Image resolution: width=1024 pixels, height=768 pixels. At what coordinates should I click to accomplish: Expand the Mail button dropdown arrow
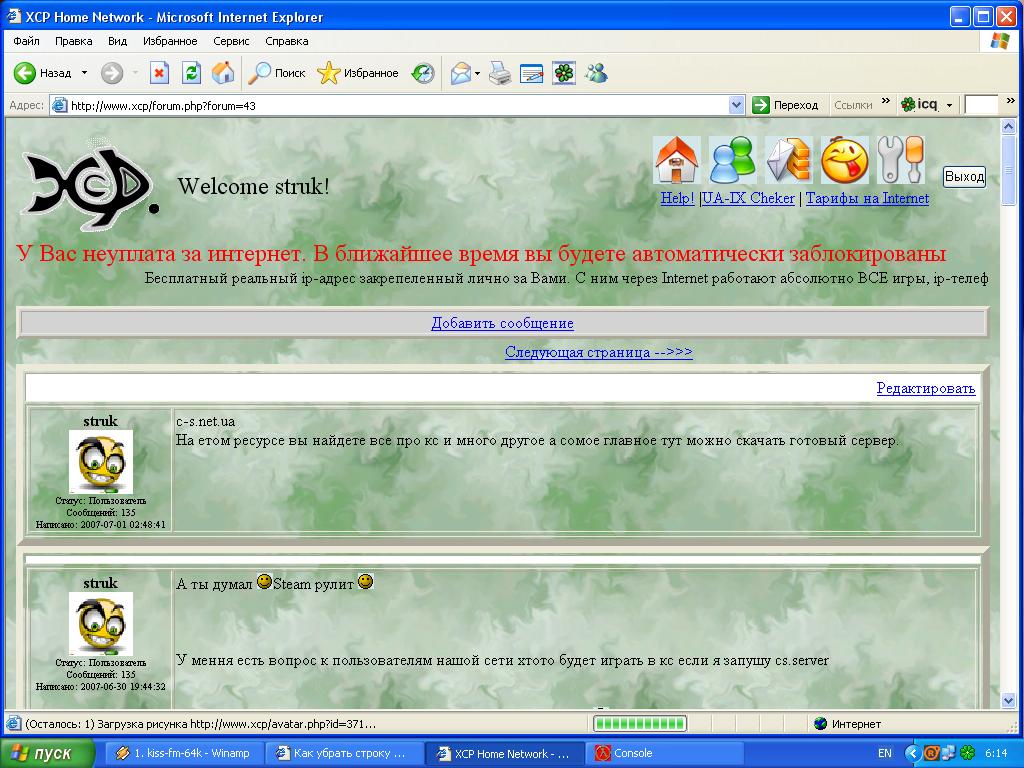(477, 73)
